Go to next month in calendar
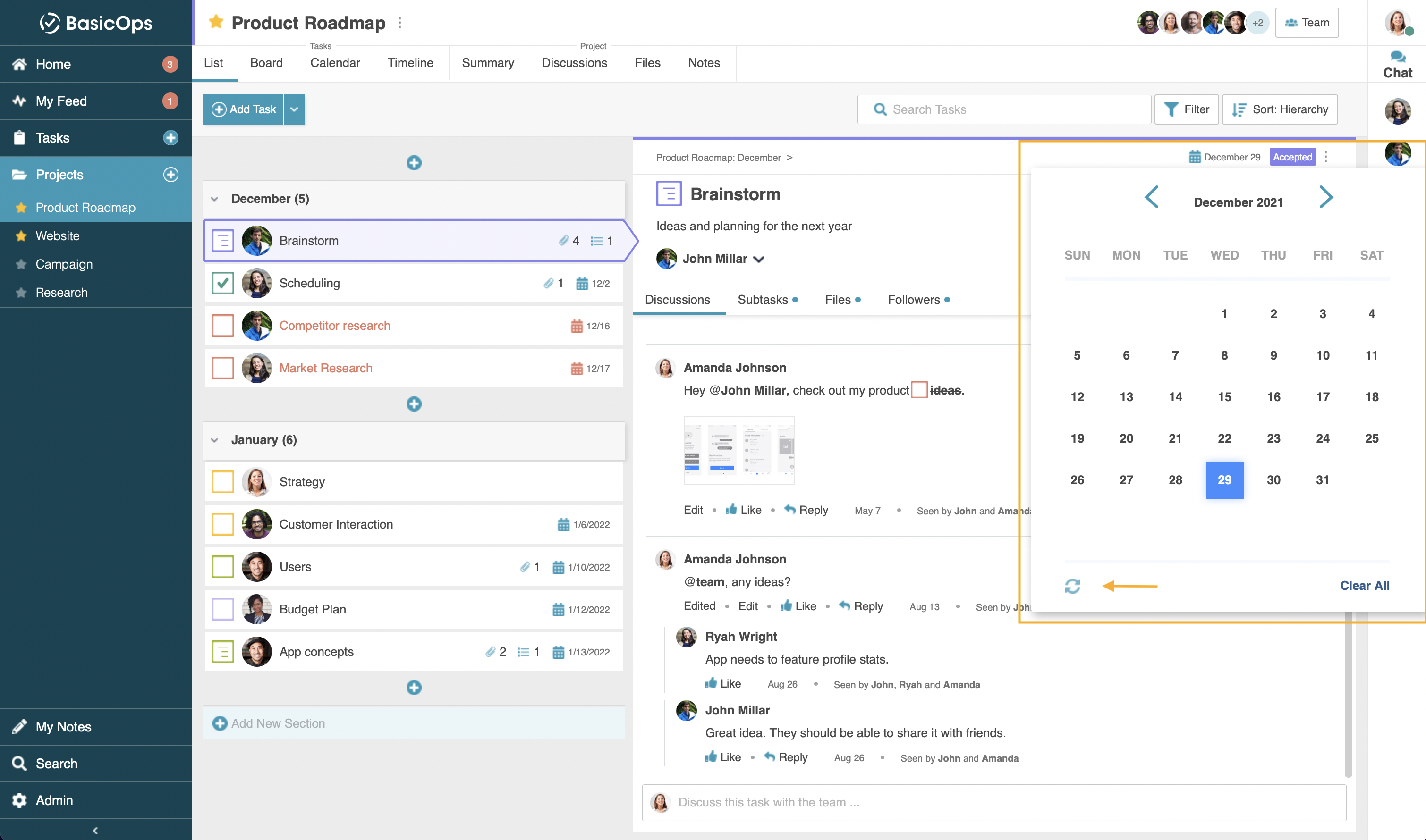The height and width of the screenshot is (840, 1426). point(1325,197)
